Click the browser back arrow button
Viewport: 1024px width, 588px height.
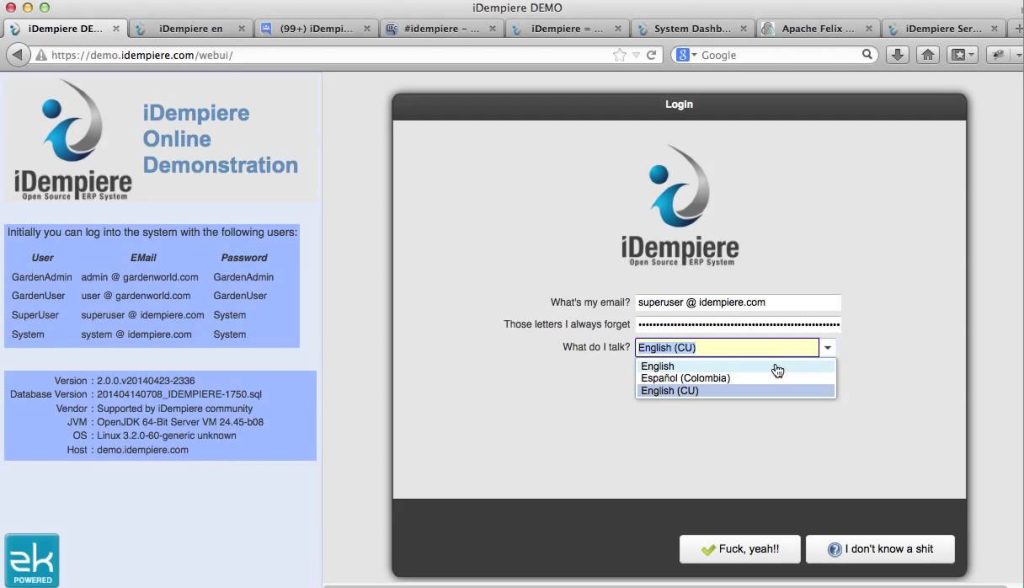click(x=18, y=55)
